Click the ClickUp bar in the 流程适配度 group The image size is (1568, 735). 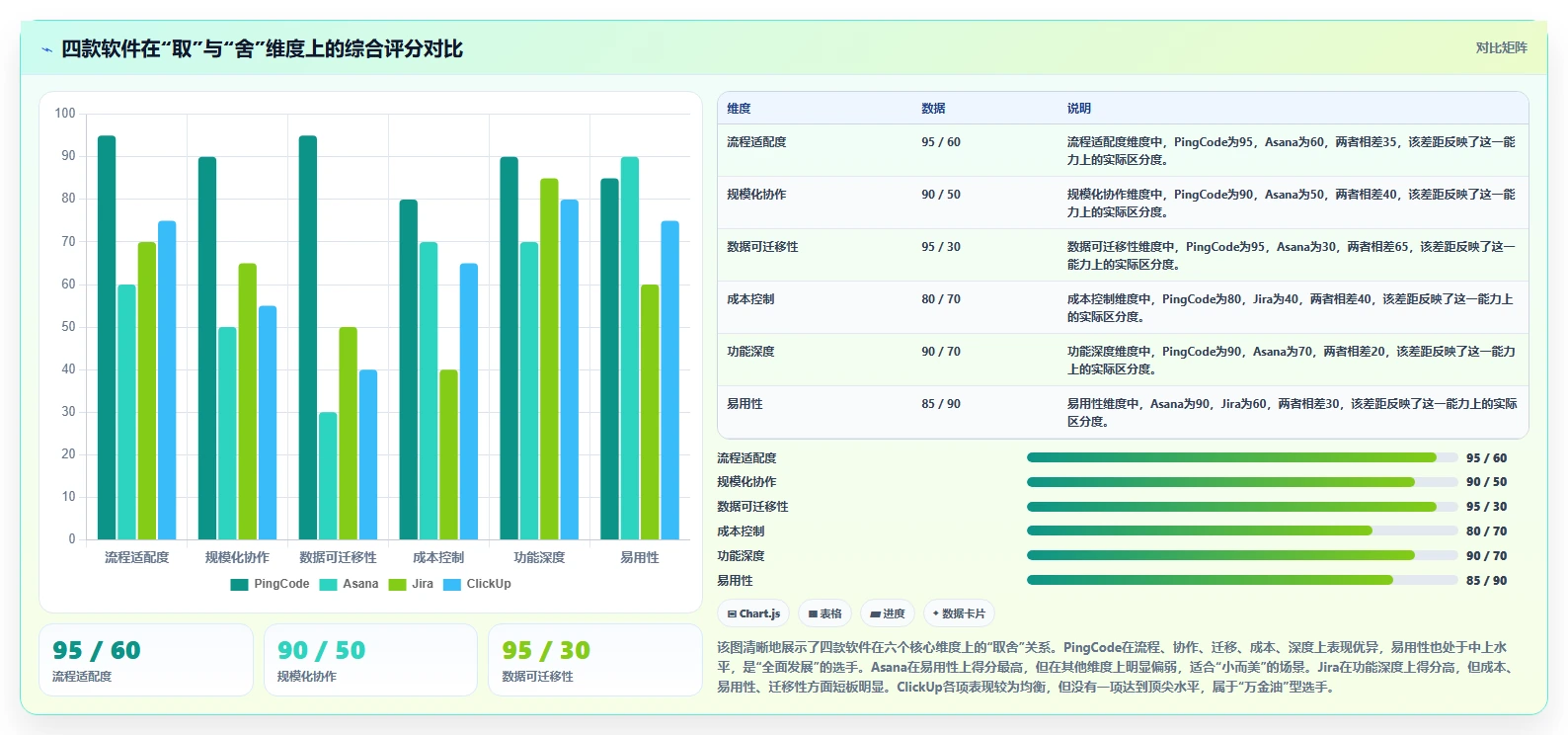point(167,380)
